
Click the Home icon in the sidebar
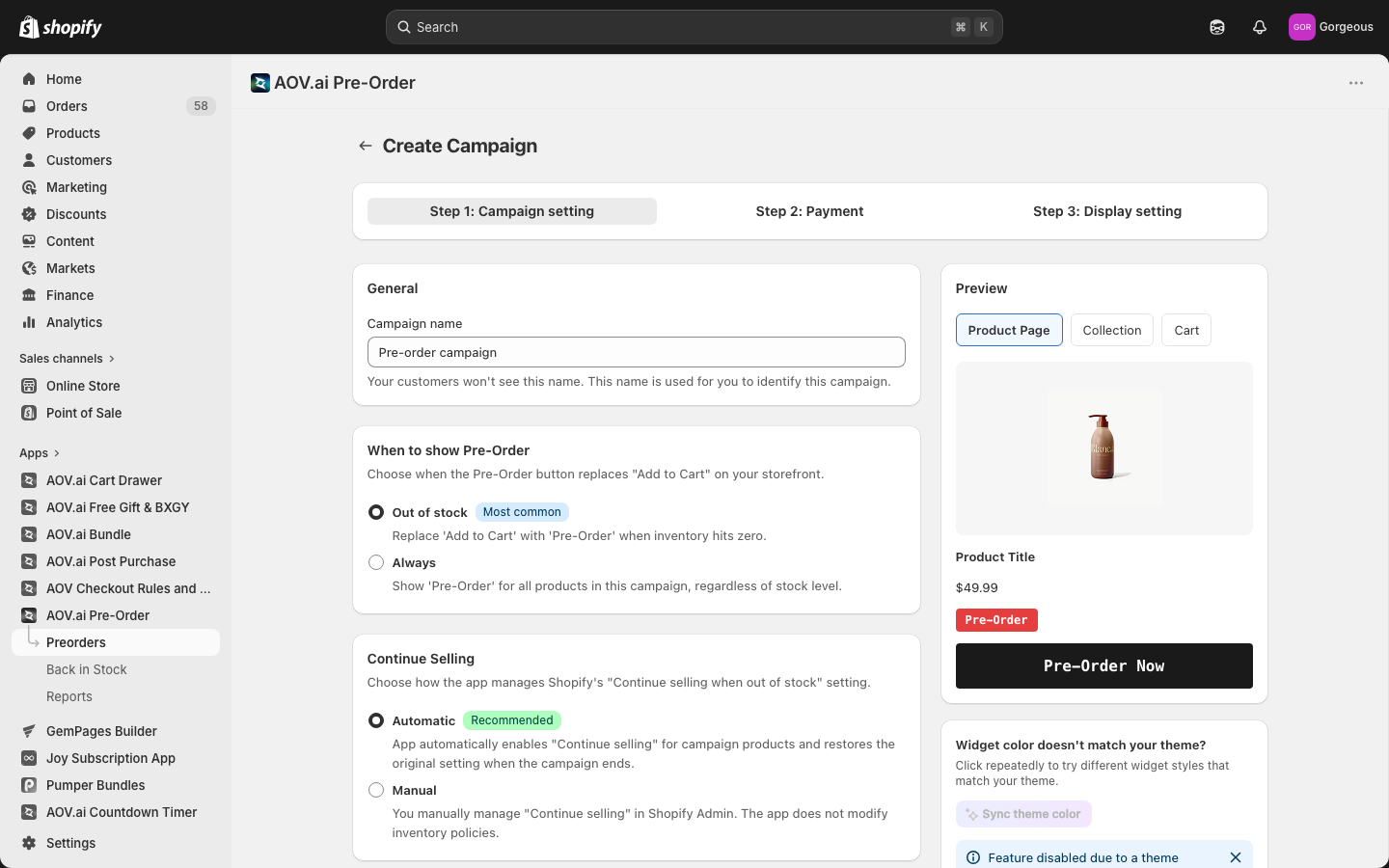pos(29,79)
